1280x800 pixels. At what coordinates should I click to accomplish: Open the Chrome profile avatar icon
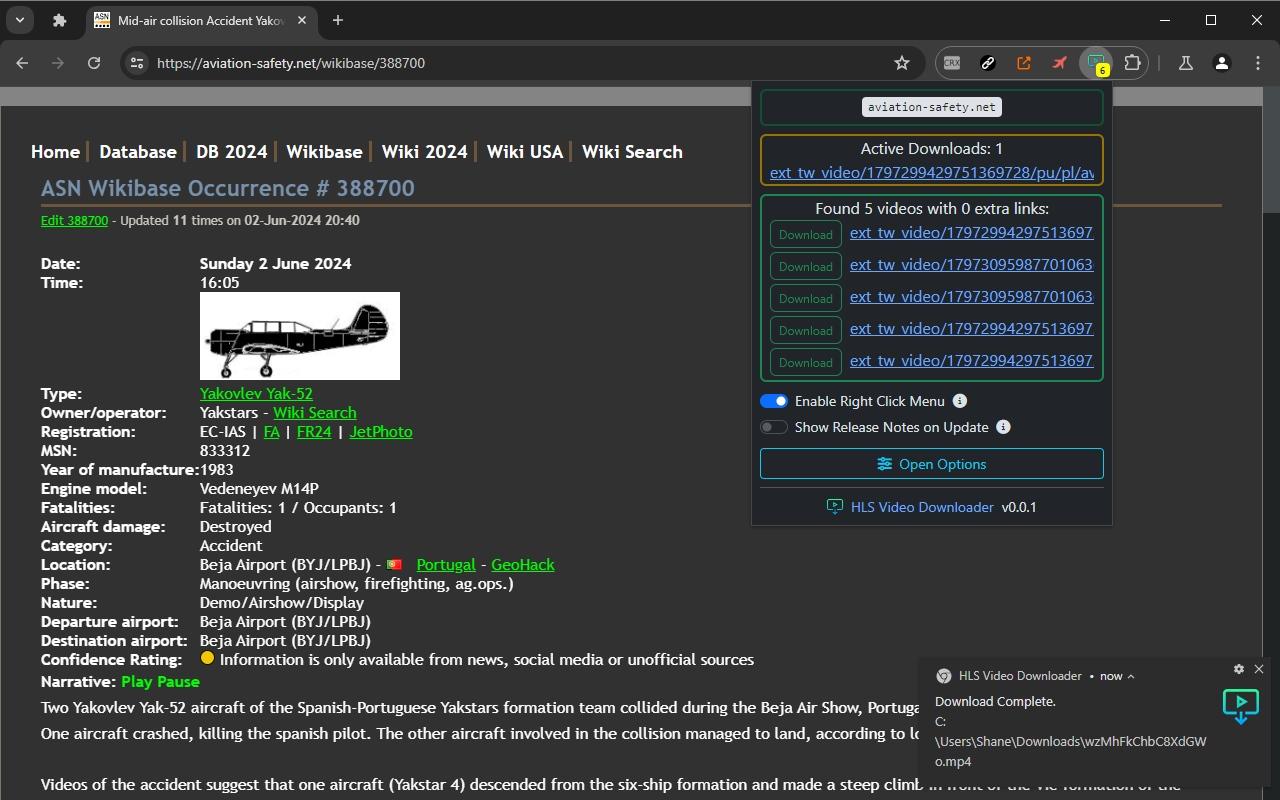pyautogui.click(x=1221, y=62)
